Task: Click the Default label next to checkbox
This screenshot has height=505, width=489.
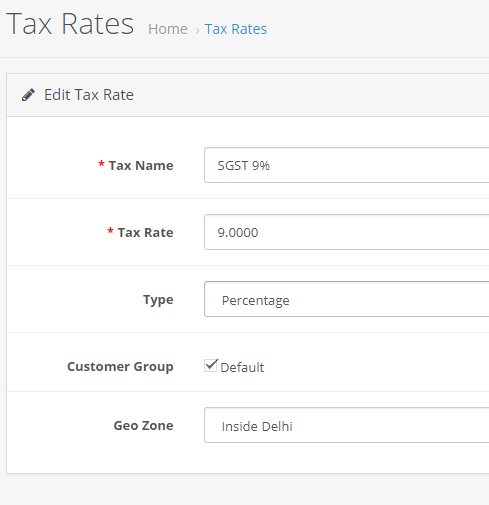Action: click(x=242, y=367)
